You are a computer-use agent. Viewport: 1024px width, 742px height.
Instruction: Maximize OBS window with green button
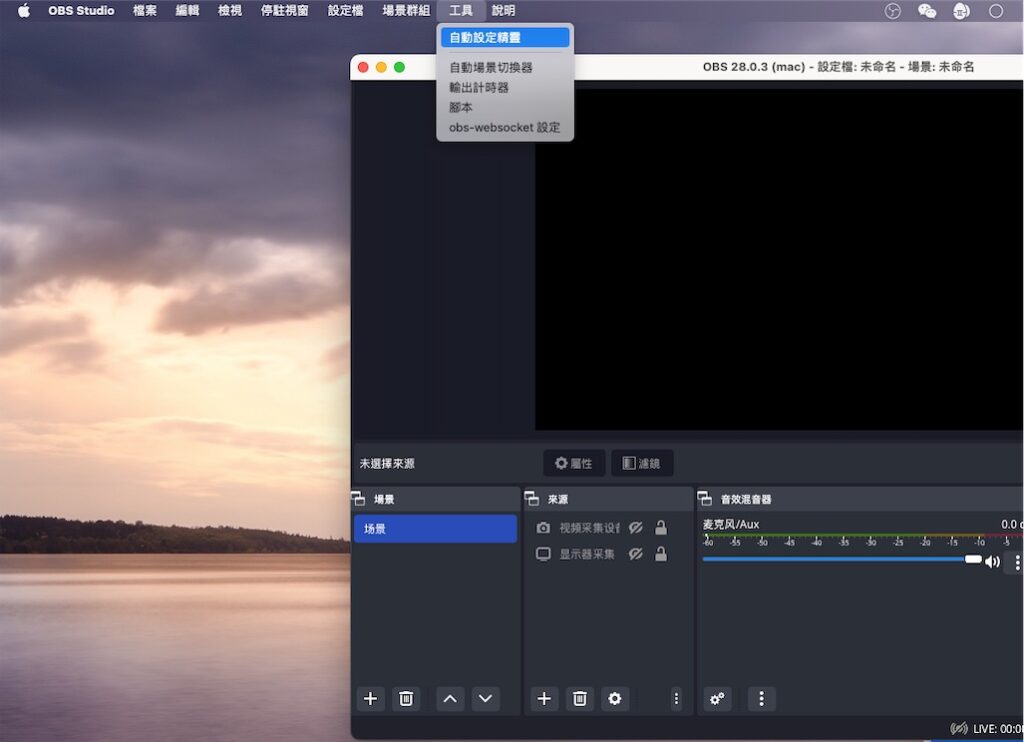[400, 67]
